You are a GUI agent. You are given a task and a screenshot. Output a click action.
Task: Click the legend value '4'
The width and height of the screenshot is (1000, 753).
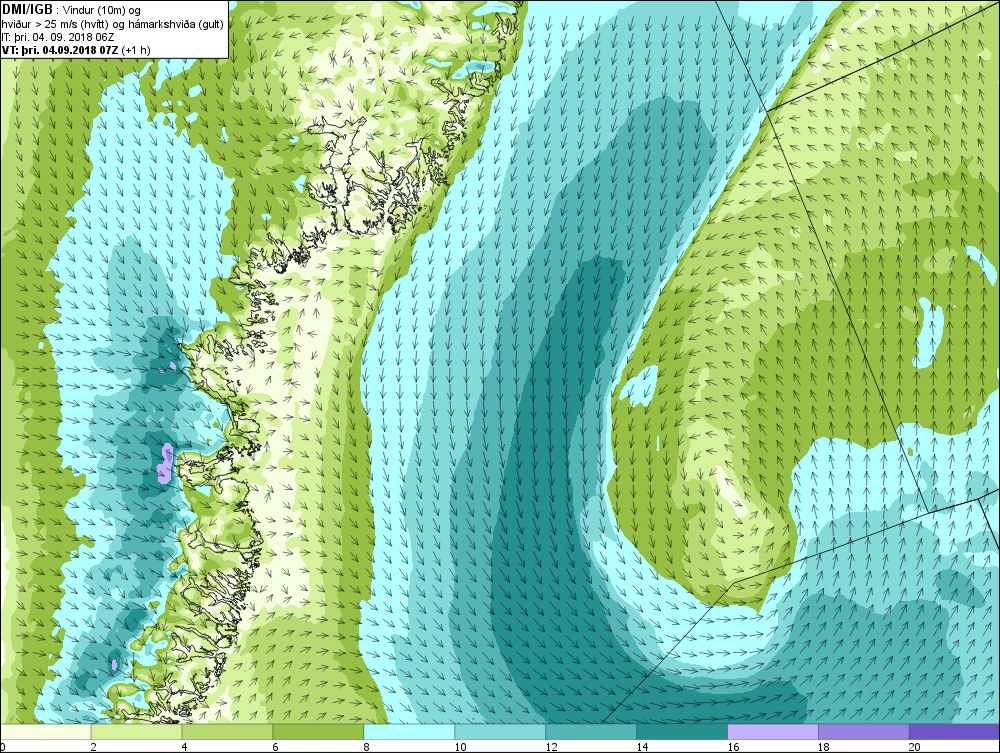click(x=184, y=747)
